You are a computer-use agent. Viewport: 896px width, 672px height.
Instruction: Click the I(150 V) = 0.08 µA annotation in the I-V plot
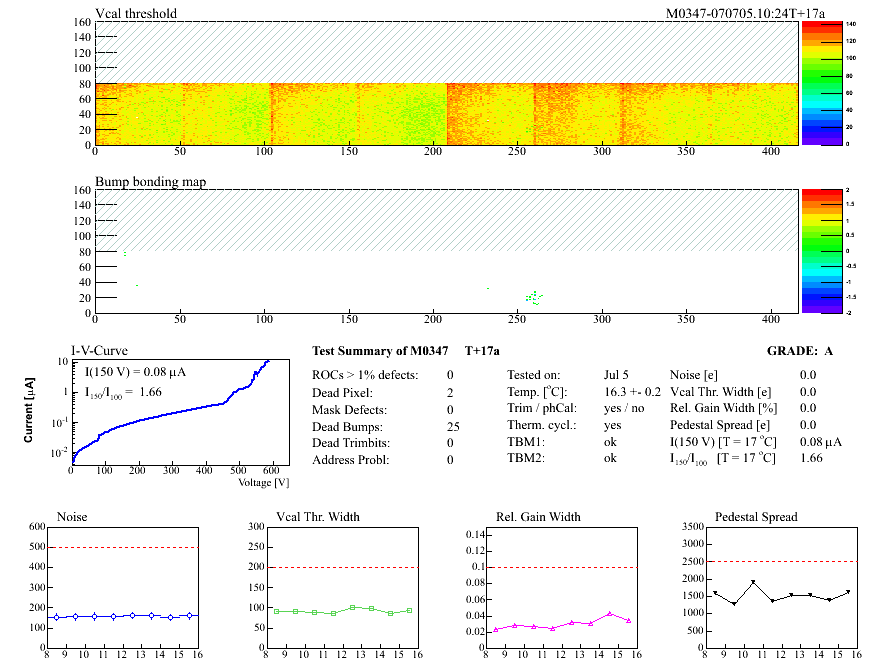pos(142,372)
